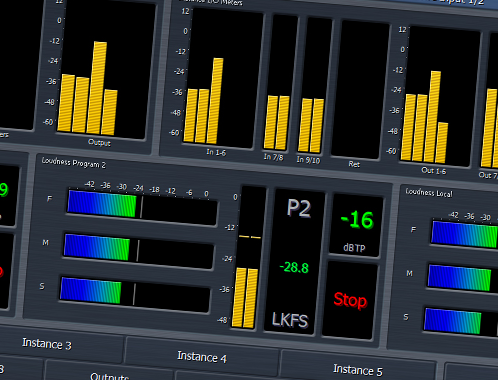498x380 pixels.
Task: Click the Out 1-6 level meter
Action: click(439, 97)
